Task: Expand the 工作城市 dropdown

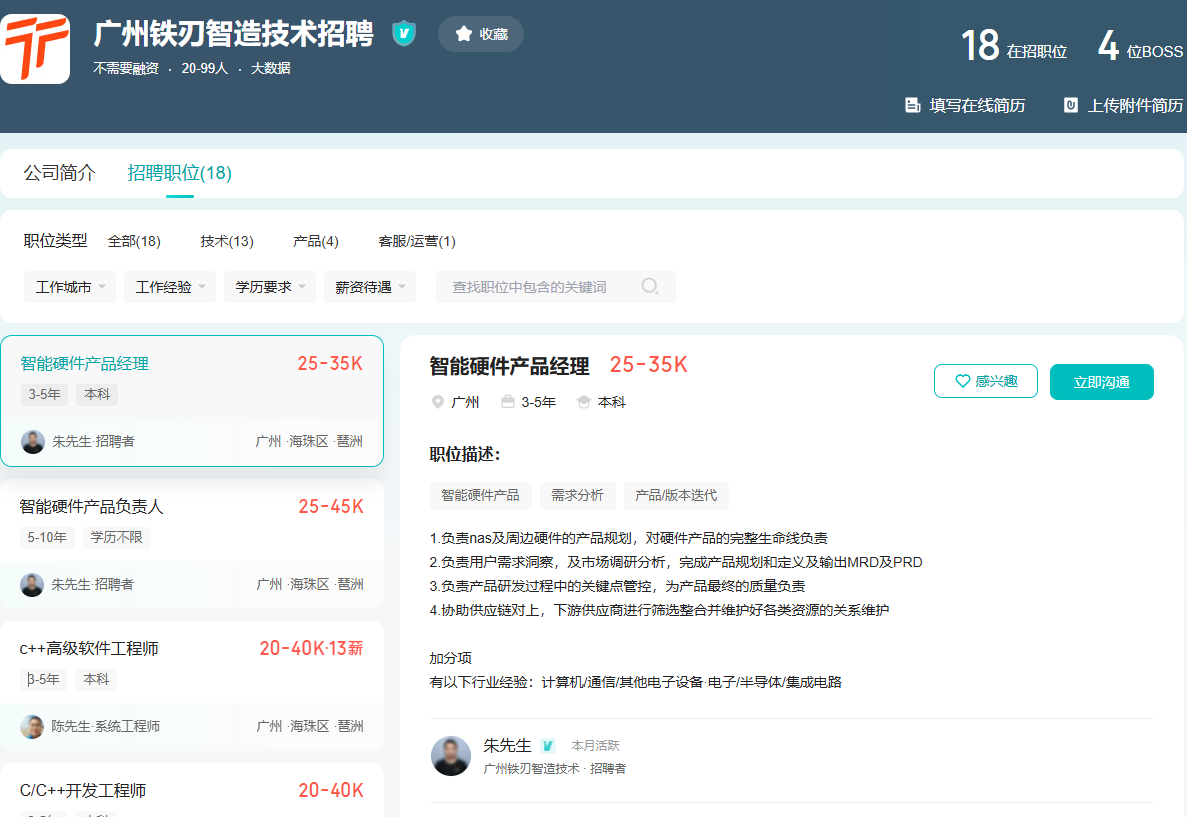Action: (70, 287)
